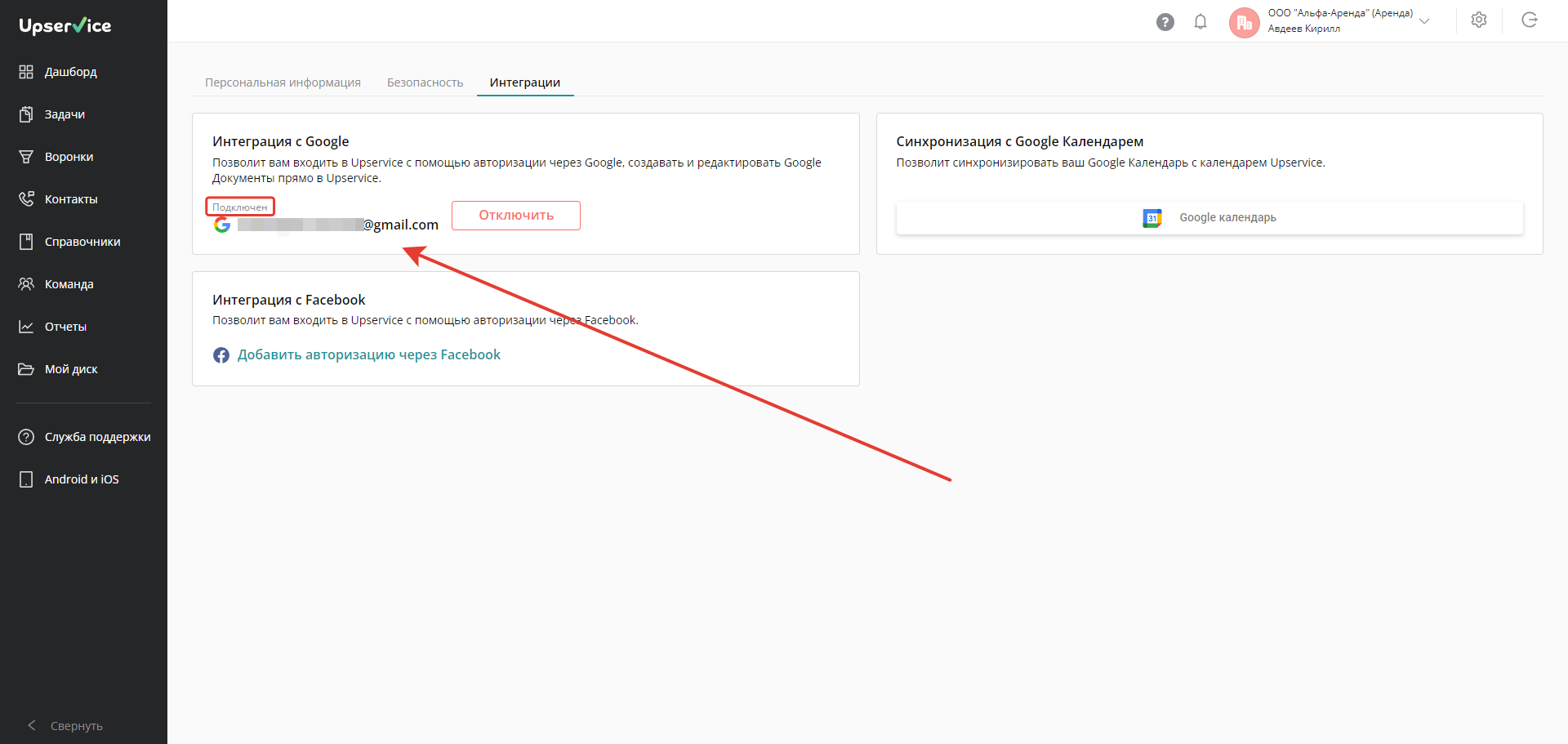Screen dimensions: 1568x744
Task: Click the Tasks clipboard icon
Action: pos(26,114)
